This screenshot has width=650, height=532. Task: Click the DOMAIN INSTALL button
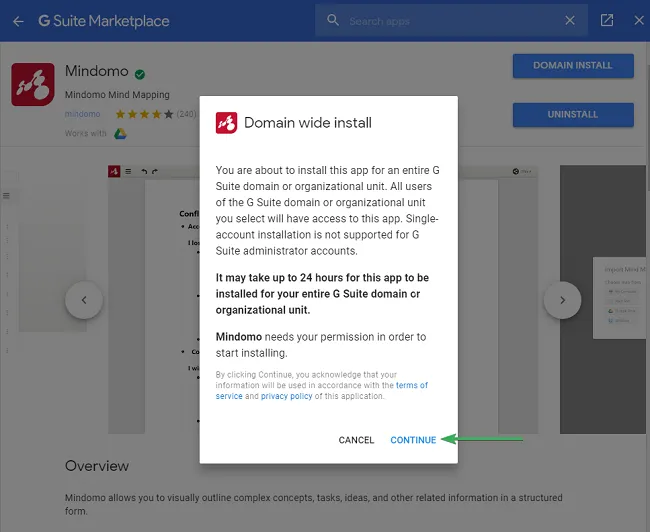(x=573, y=66)
